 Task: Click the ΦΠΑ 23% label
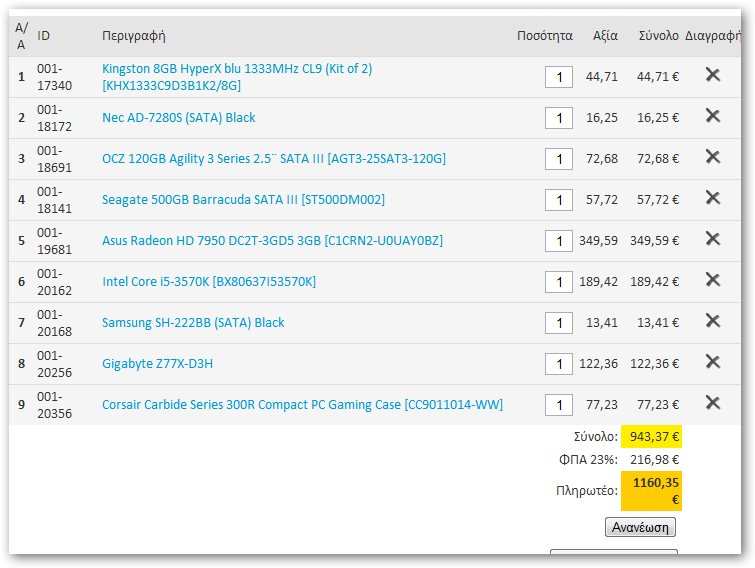tap(588, 460)
